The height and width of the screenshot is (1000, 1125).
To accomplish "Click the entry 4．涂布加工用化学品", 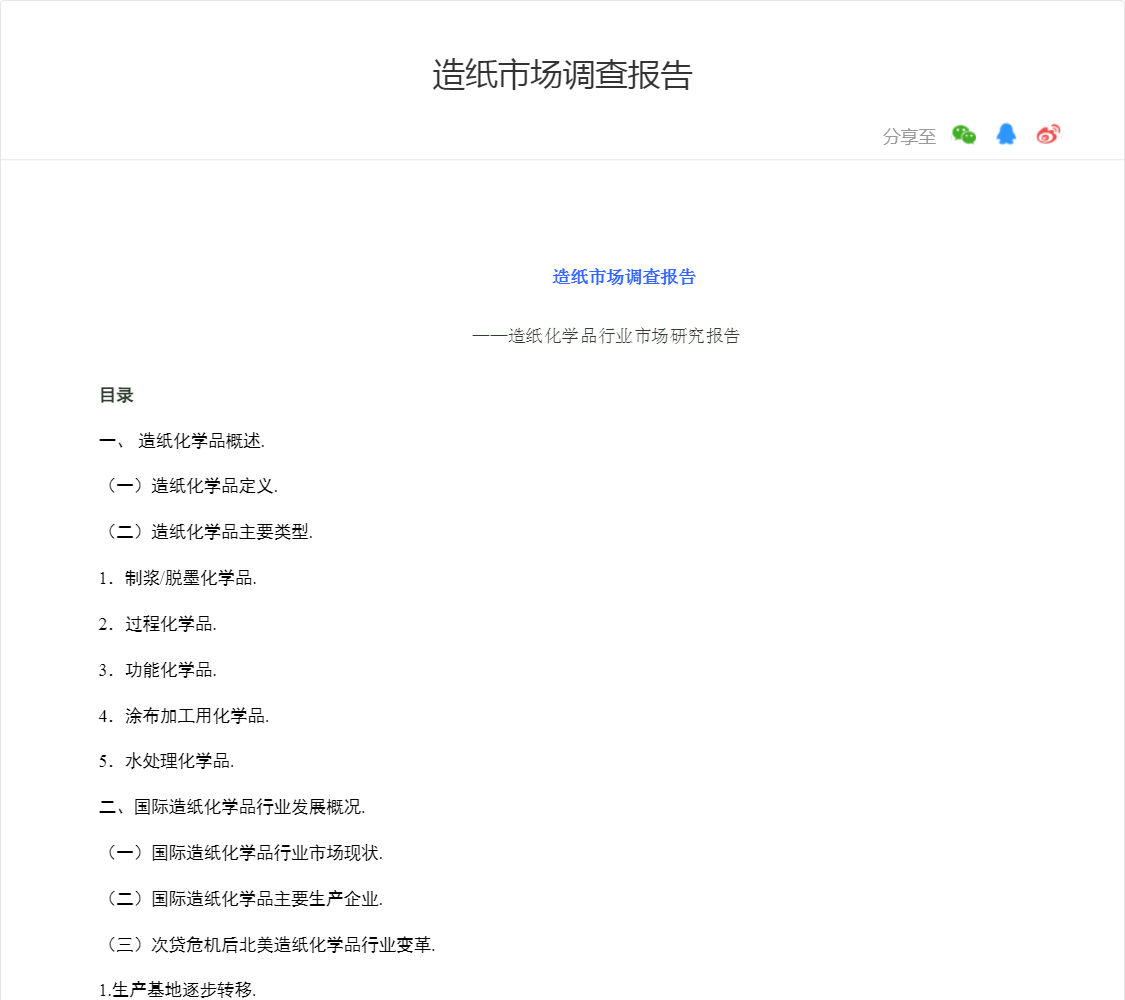I will pos(184,716).
